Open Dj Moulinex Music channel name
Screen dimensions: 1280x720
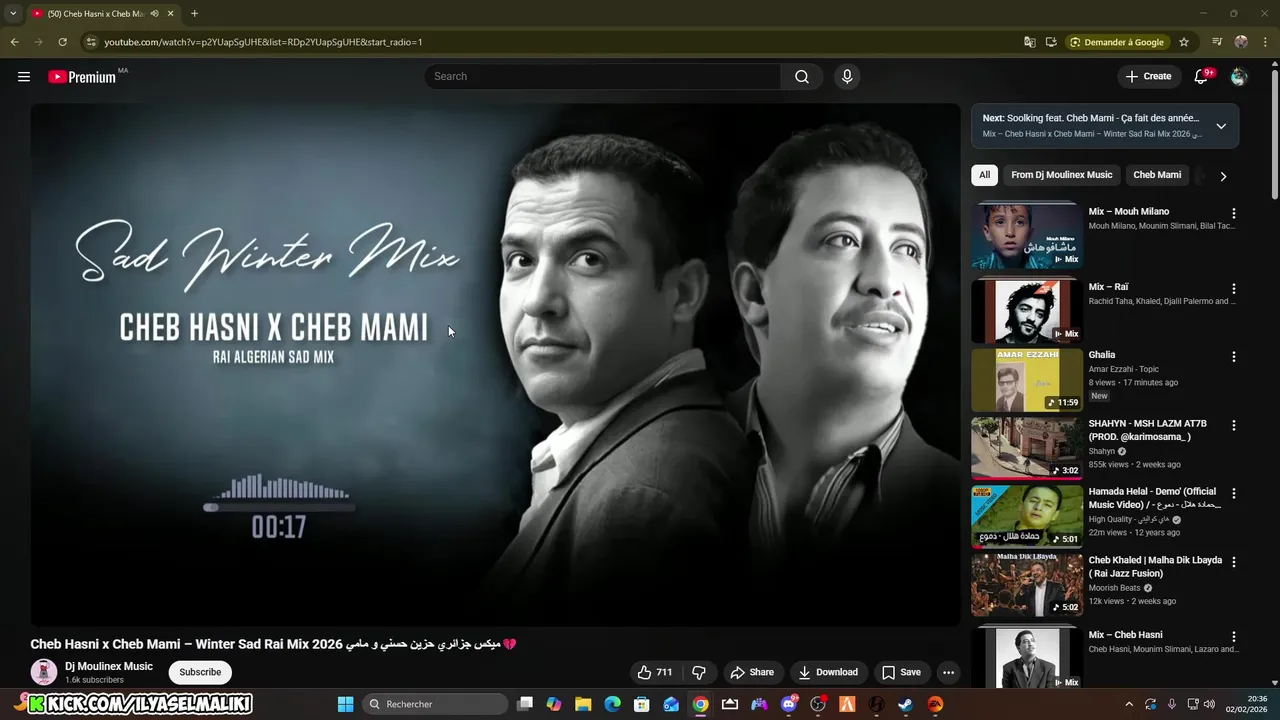pos(109,666)
